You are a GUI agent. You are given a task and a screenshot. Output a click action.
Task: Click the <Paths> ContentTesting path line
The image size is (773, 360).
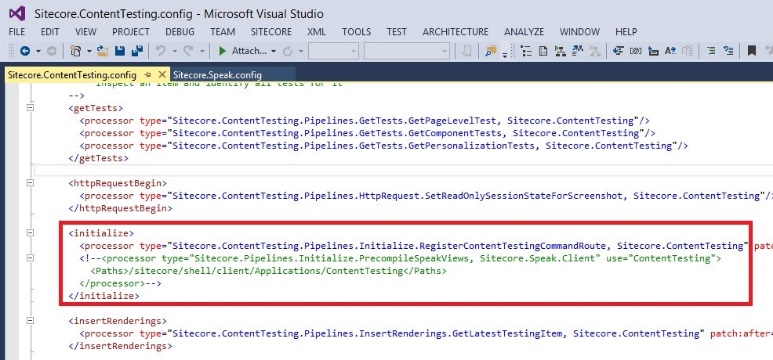coord(268,271)
